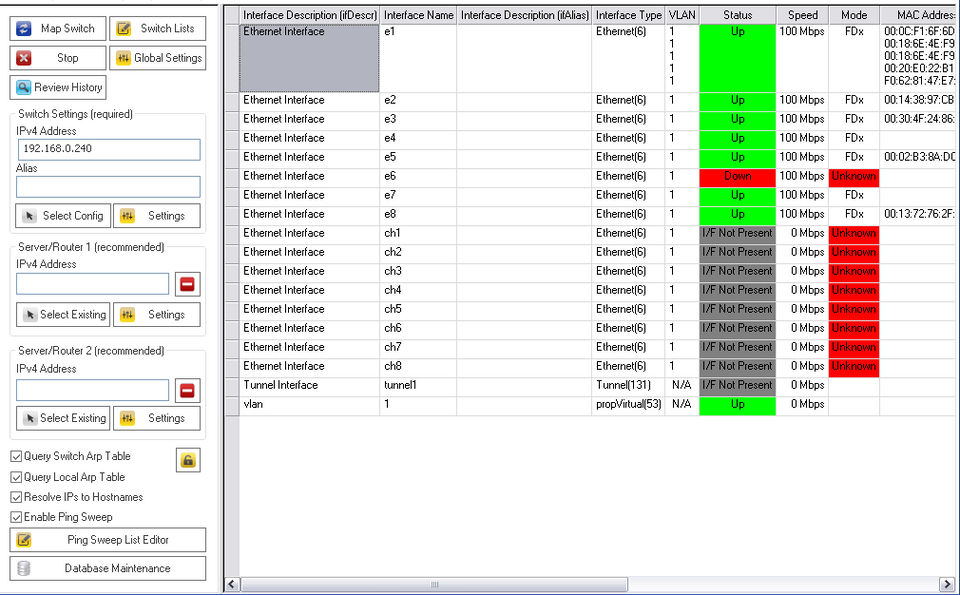
Task: Clear Server/Router 1 address with red minus icon
Action: [187, 284]
